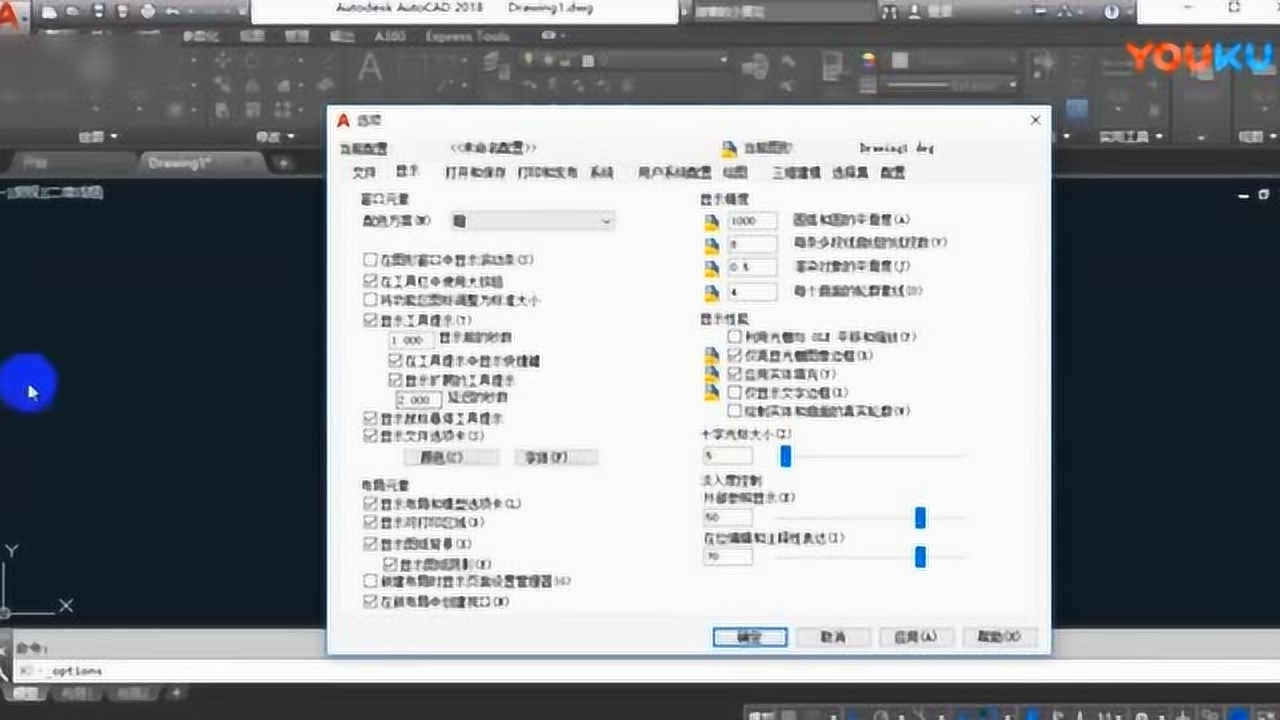This screenshot has width=1280, height=720.
Task: Click the plus icon beside Drawing1 tab
Action: pos(284,162)
